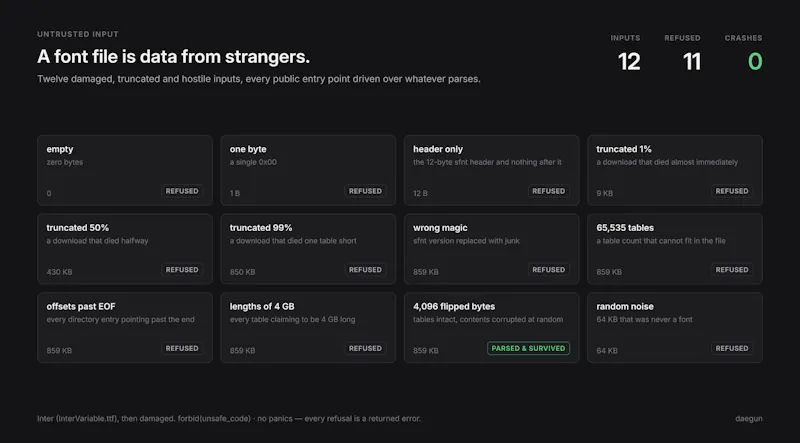The width and height of the screenshot is (800, 443).
Task: Open the wrong magic card
Action: pyautogui.click(x=492, y=249)
